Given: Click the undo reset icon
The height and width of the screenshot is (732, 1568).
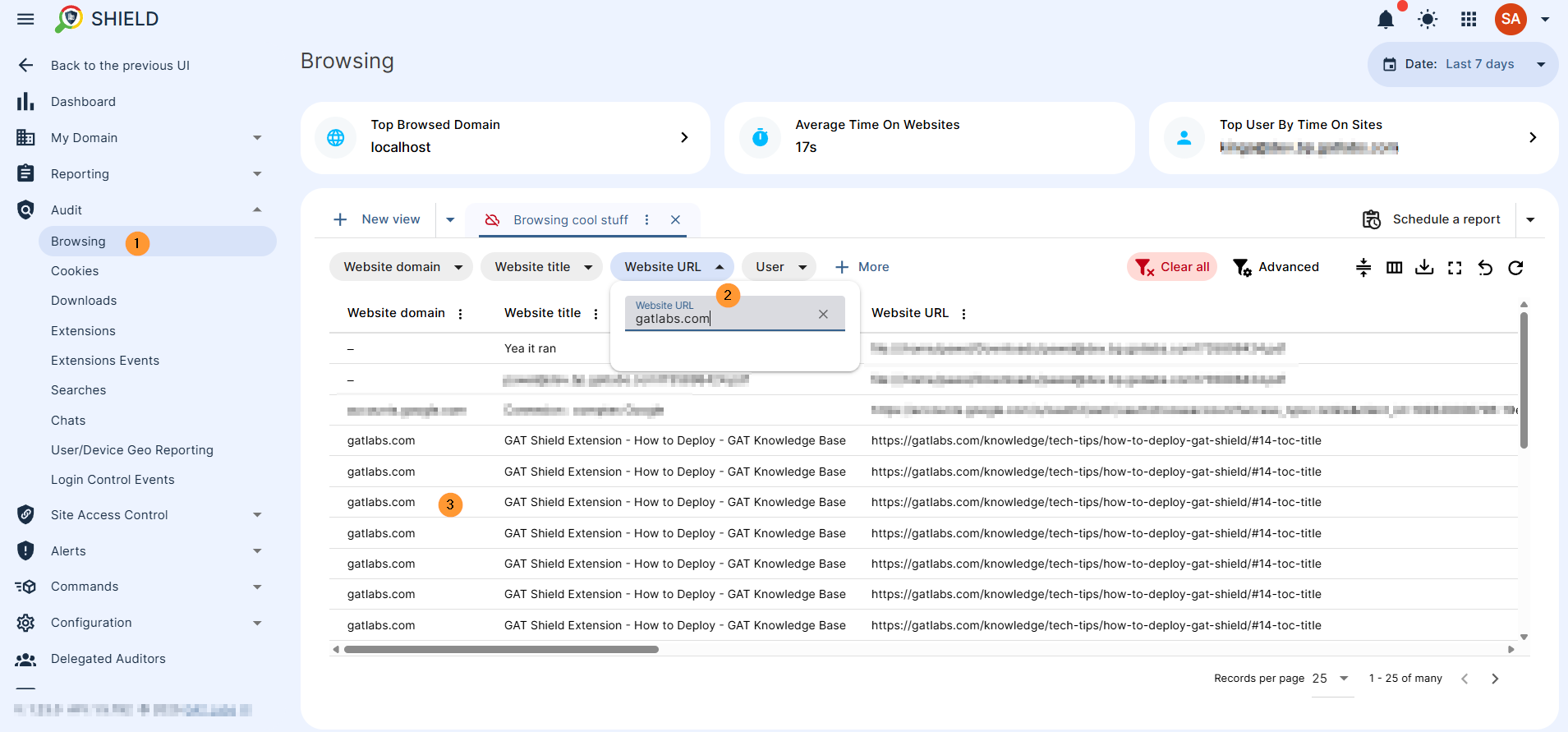Looking at the screenshot, I should (1485, 267).
